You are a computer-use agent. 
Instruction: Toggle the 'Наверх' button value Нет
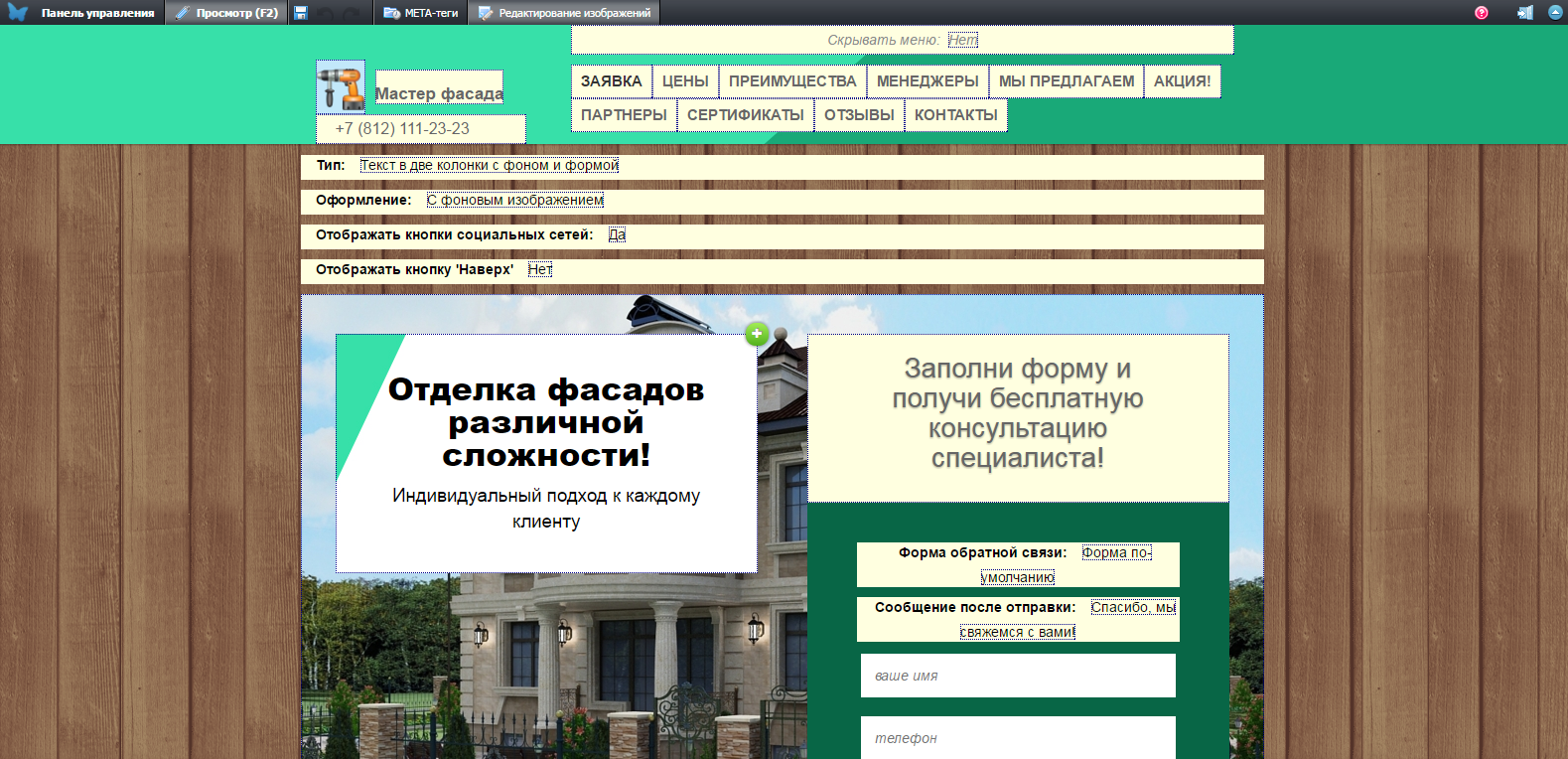[540, 269]
